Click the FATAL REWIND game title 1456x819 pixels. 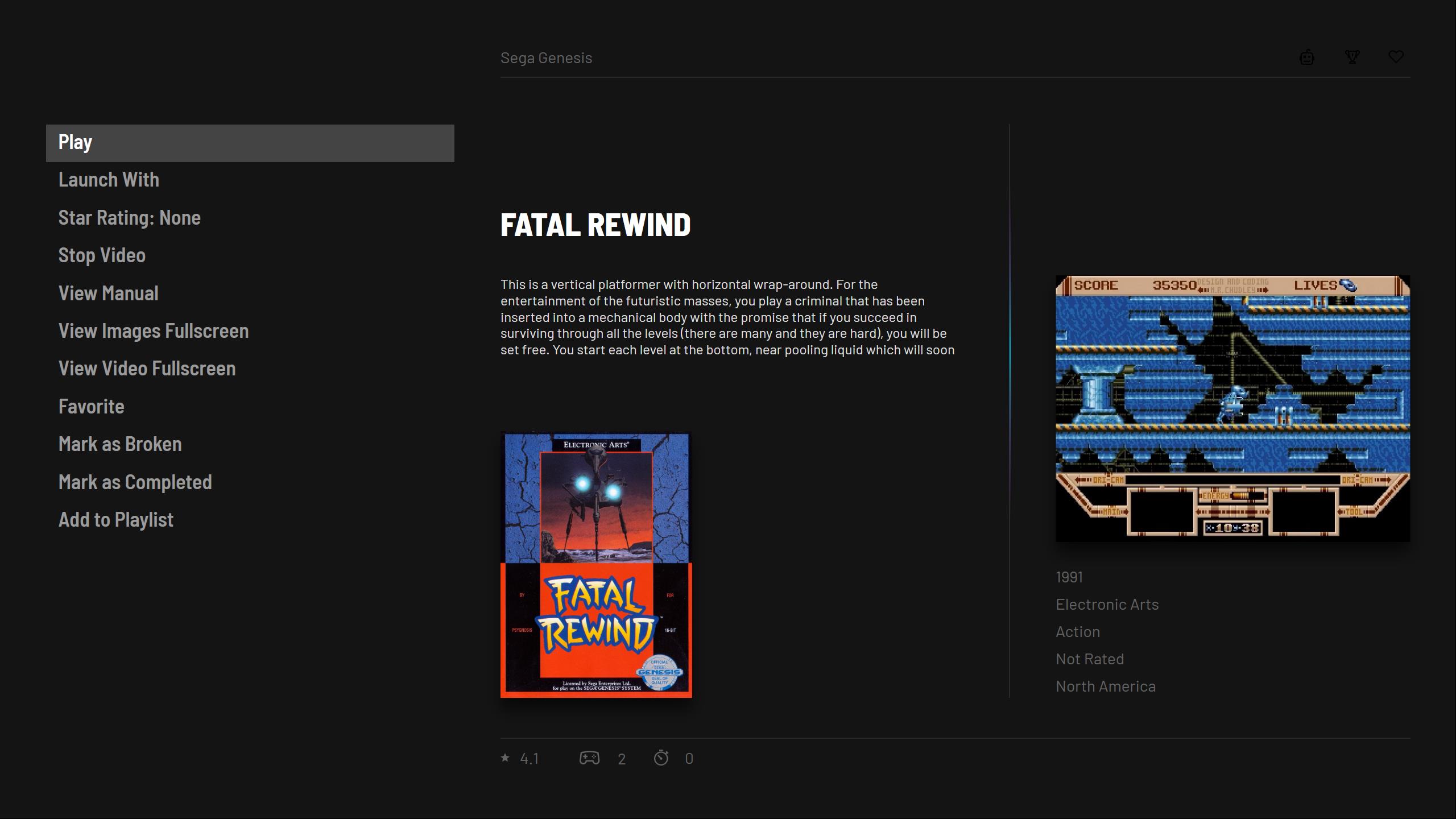tap(595, 225)
